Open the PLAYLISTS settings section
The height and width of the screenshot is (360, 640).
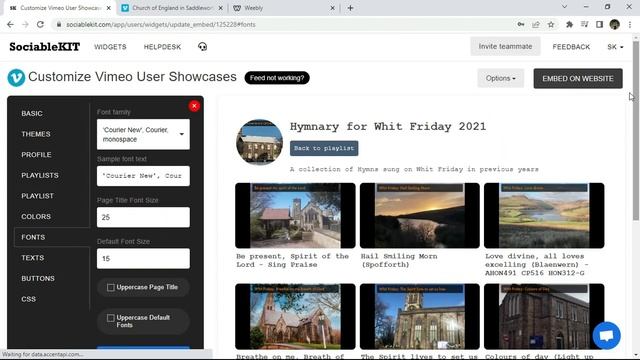coord(40,175)
